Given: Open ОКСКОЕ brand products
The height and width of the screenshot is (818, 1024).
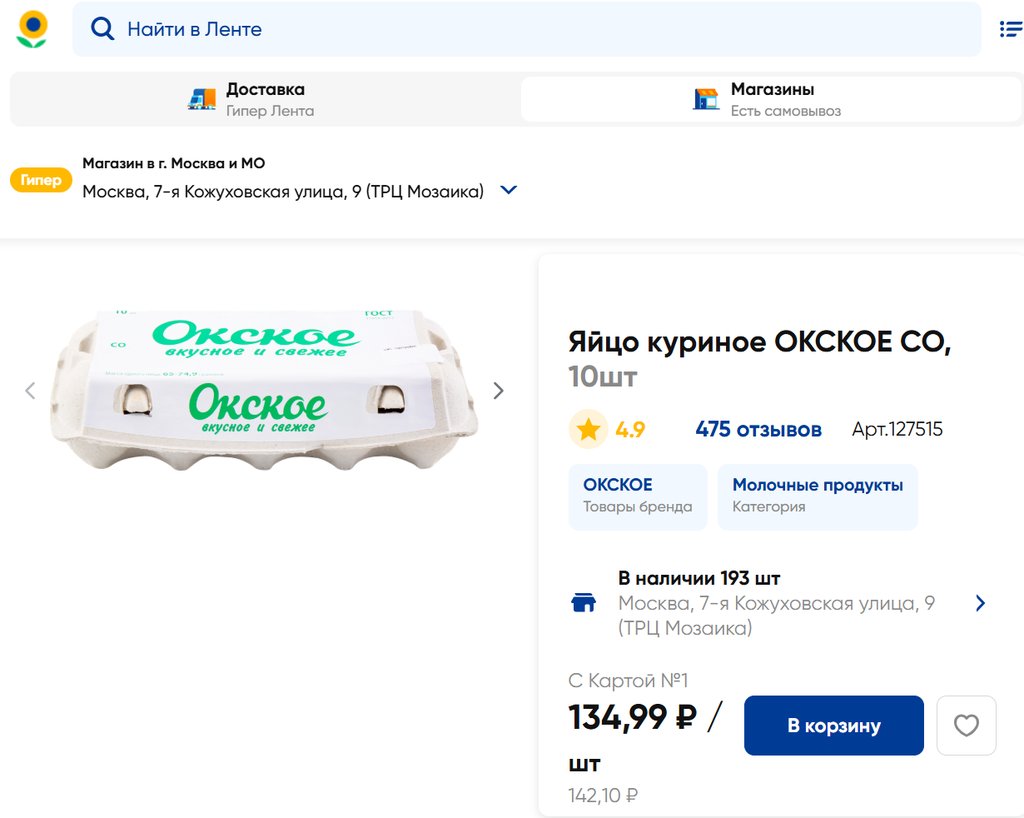Looking at the screenshot, I should pyautogui.click(x=637, y=496).
